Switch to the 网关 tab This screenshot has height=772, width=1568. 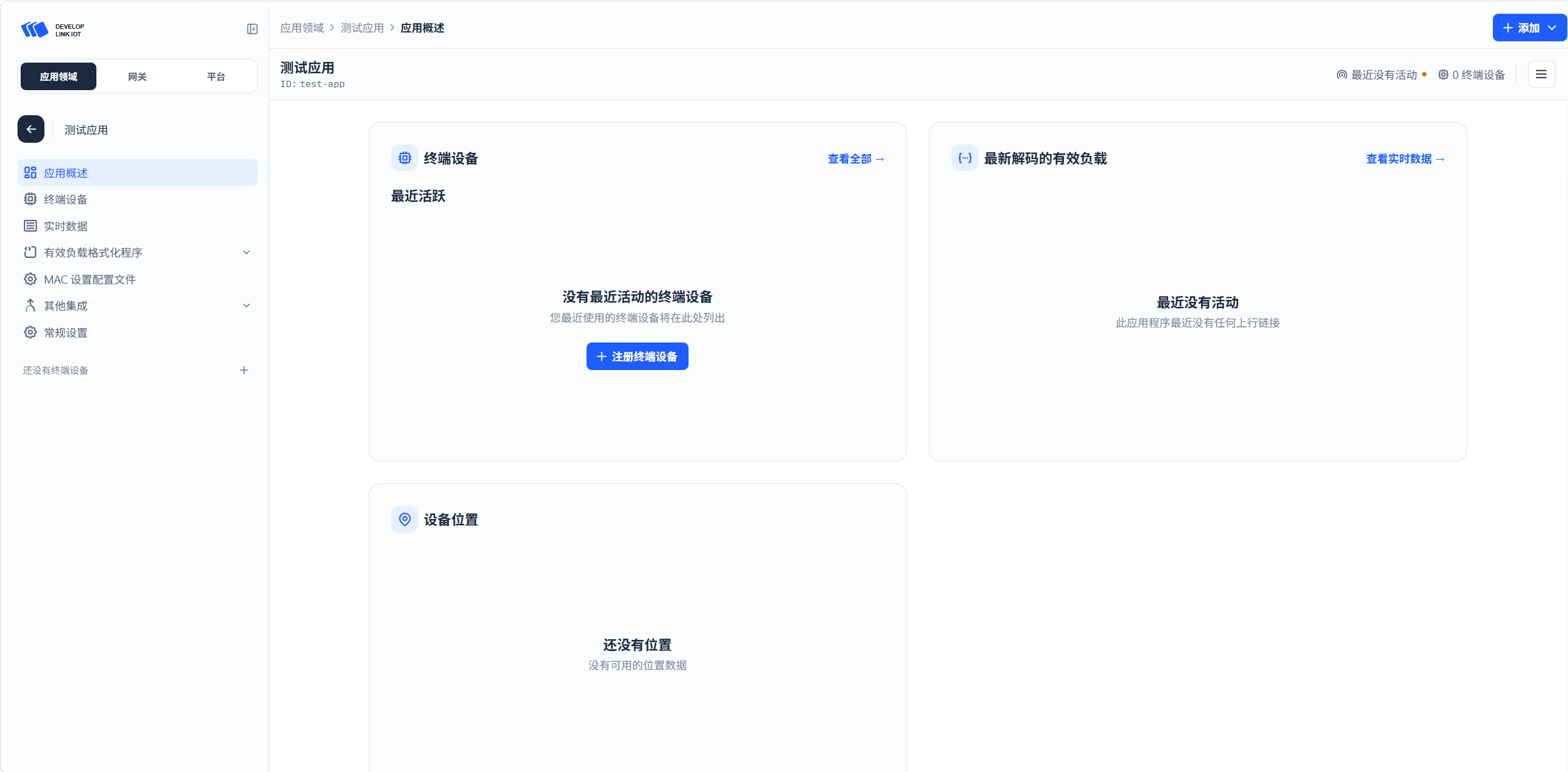137,76
